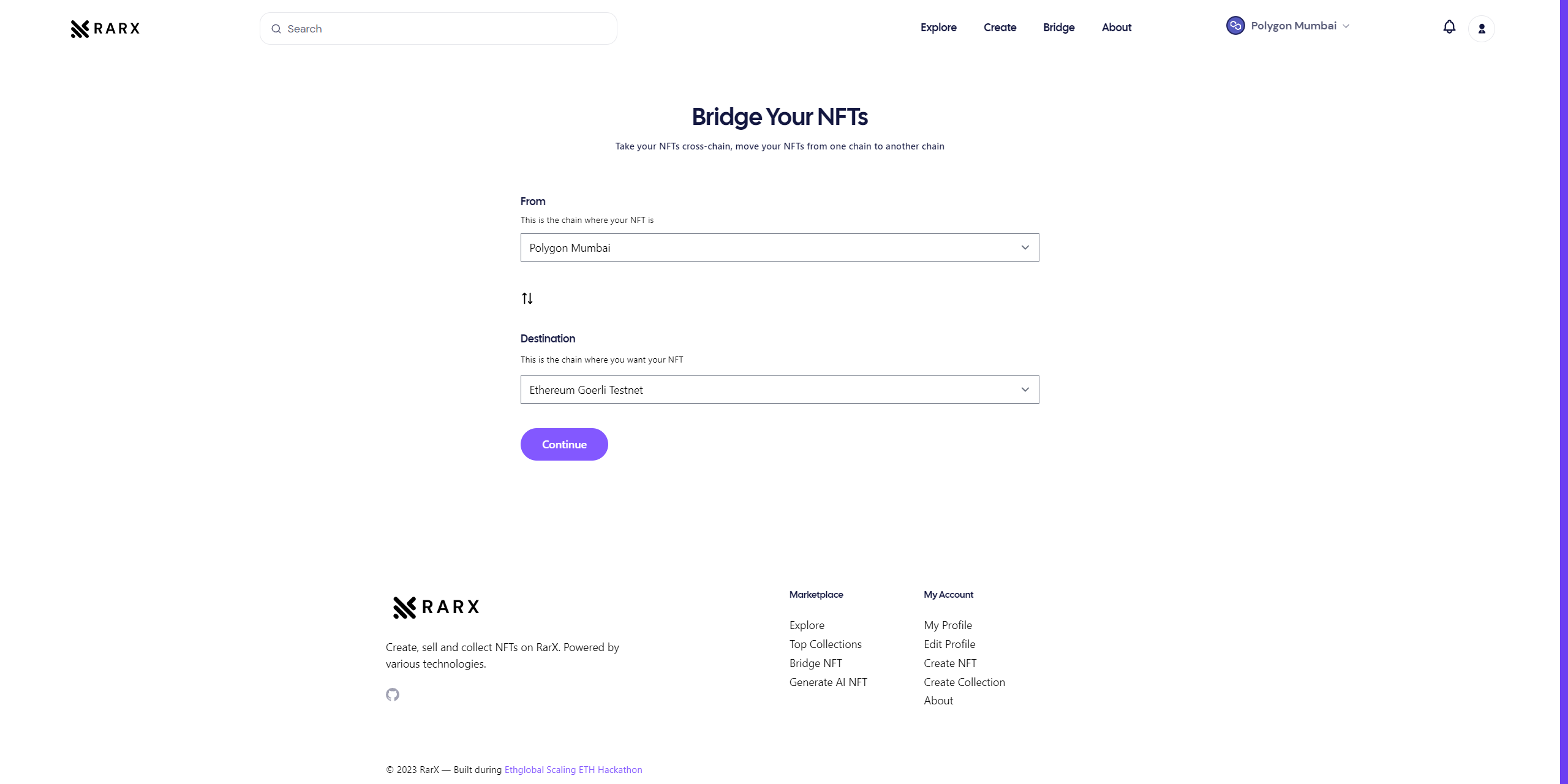Click the GitHub icon in footer
The height and width of the screenshot is (784, 1568).
click(392, 695)
